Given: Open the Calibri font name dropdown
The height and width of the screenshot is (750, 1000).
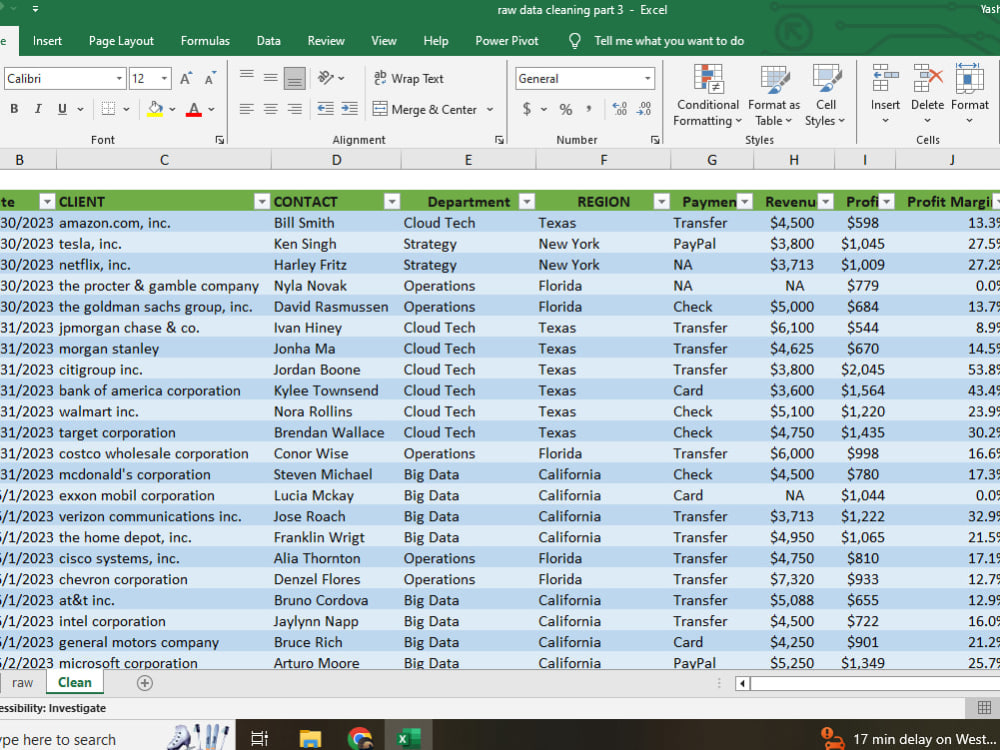Looking at the screenshot, I should tap(119, 78).
